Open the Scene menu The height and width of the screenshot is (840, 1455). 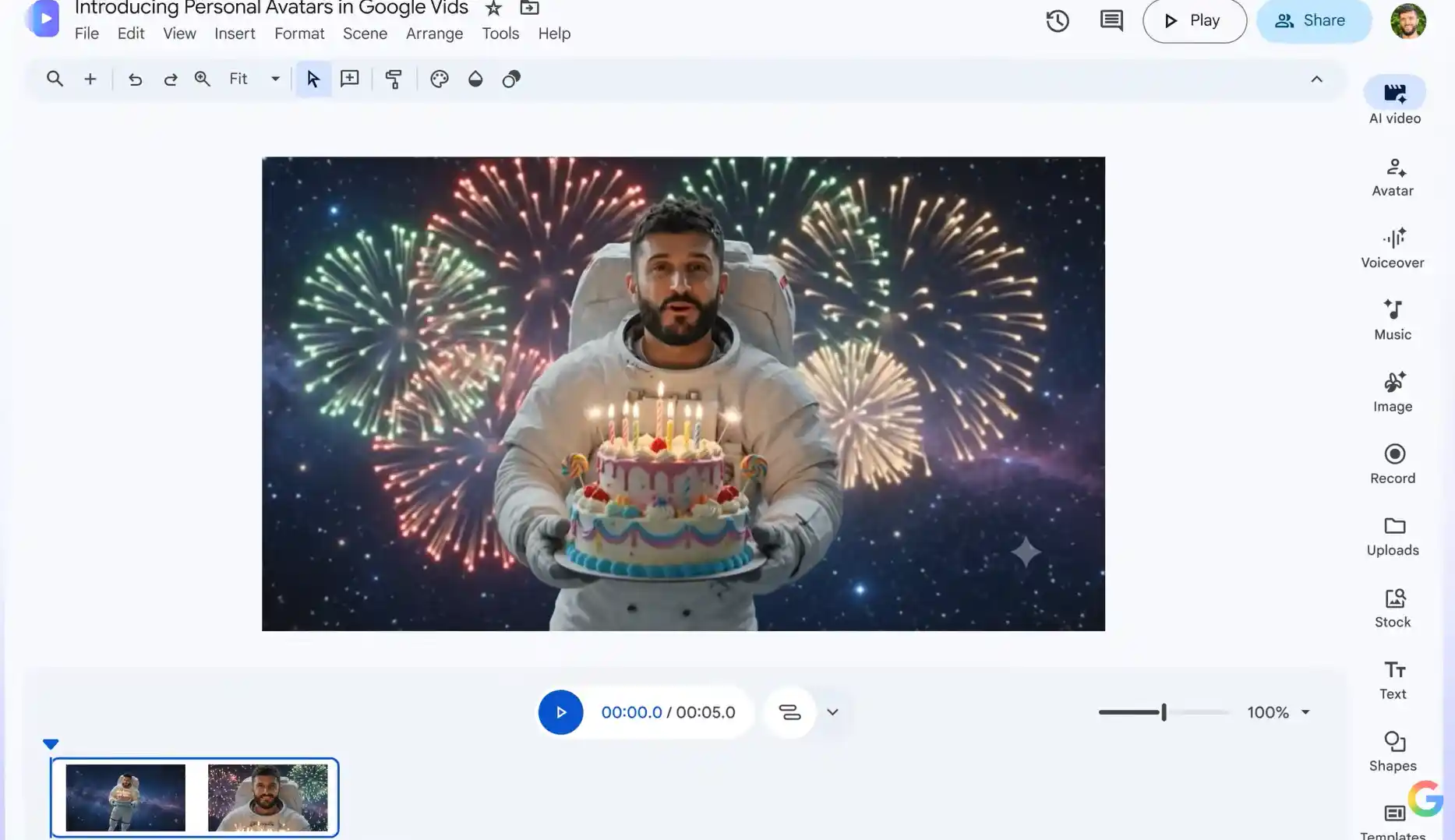point(365,34)
